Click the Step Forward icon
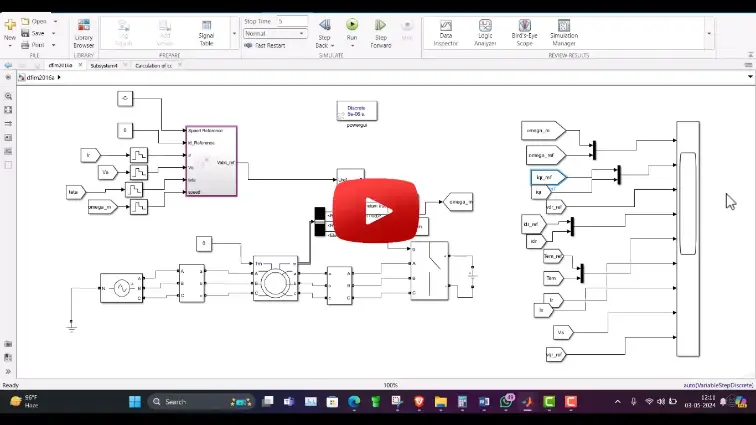 pyautogui.click(x=381, y=30)
